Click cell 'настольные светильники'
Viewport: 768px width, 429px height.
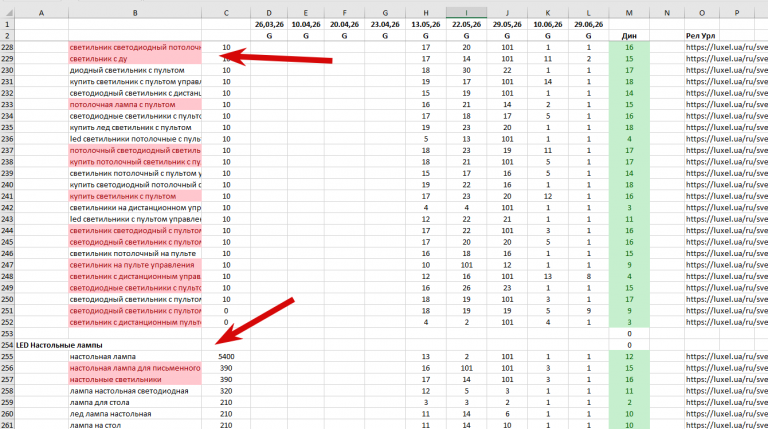pos(135,380)
